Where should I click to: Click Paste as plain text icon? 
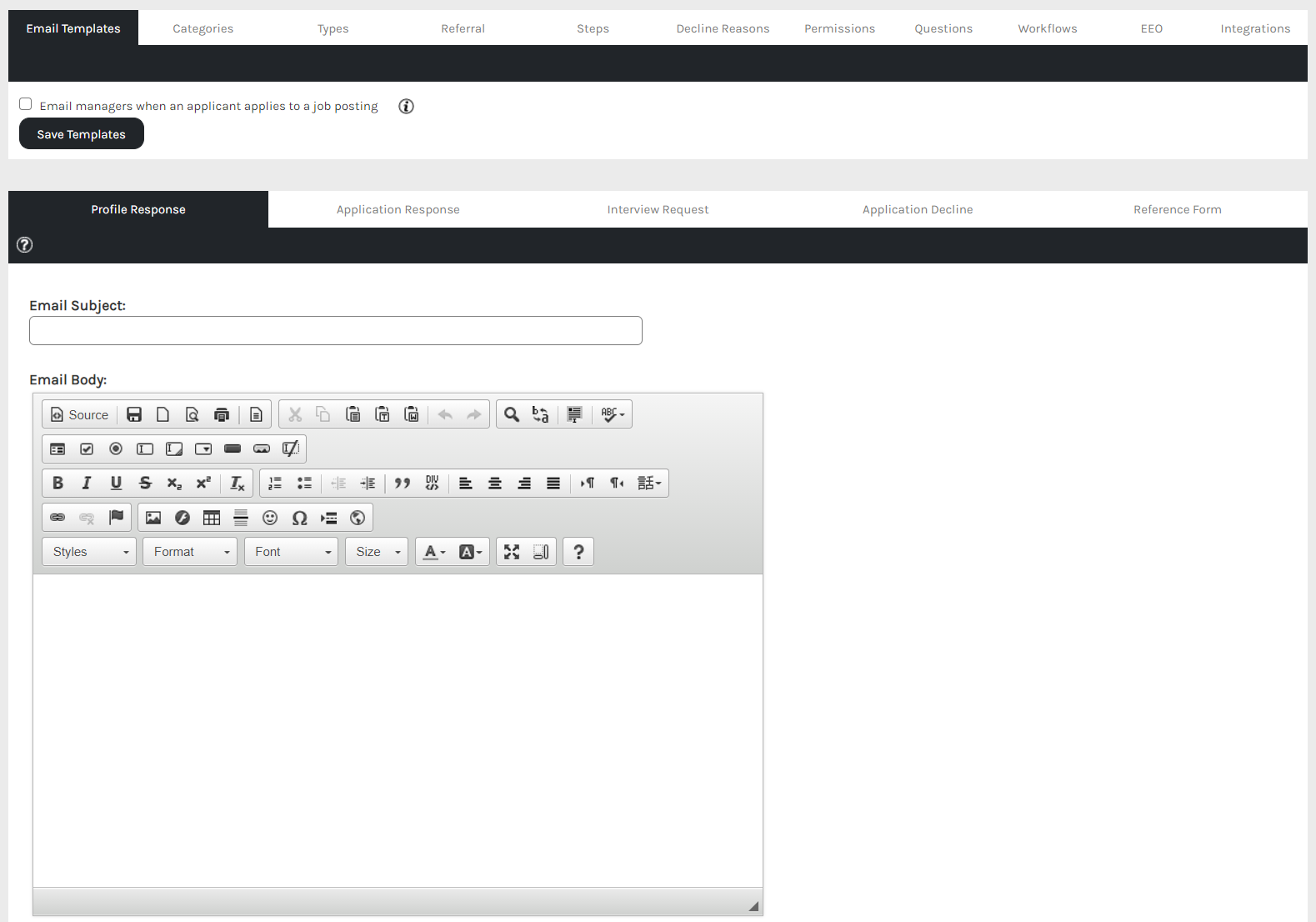[x=383, y=414]
